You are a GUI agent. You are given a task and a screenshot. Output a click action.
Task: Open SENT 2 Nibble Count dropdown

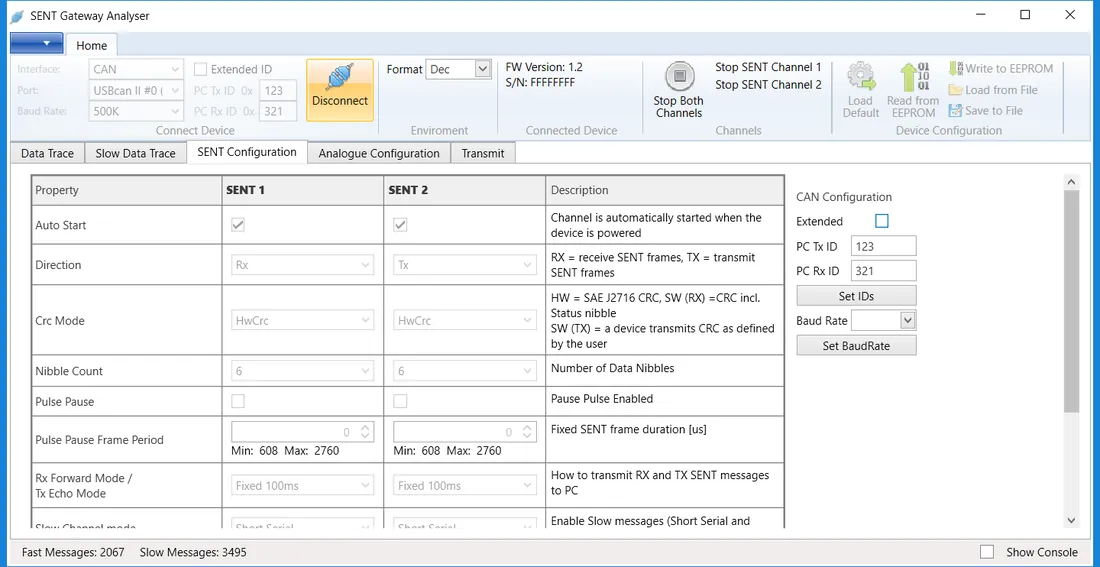(x=465, y=371)
